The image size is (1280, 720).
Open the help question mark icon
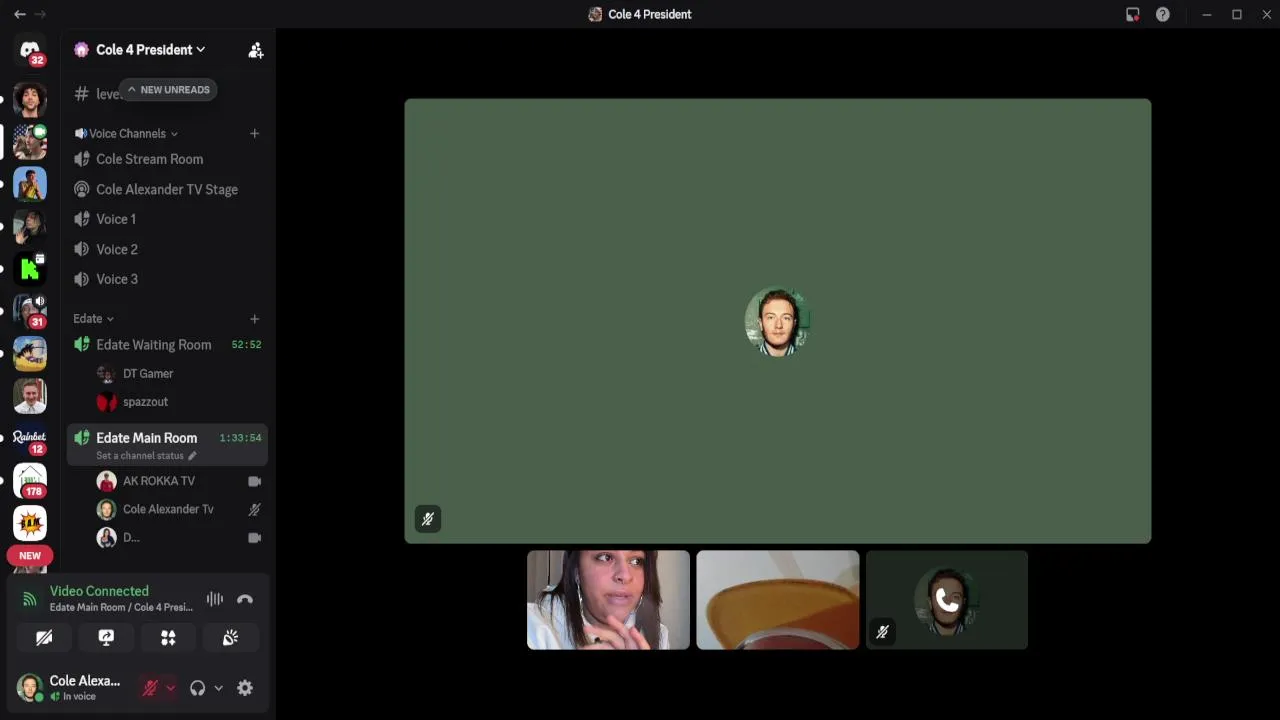point(1162,14)
